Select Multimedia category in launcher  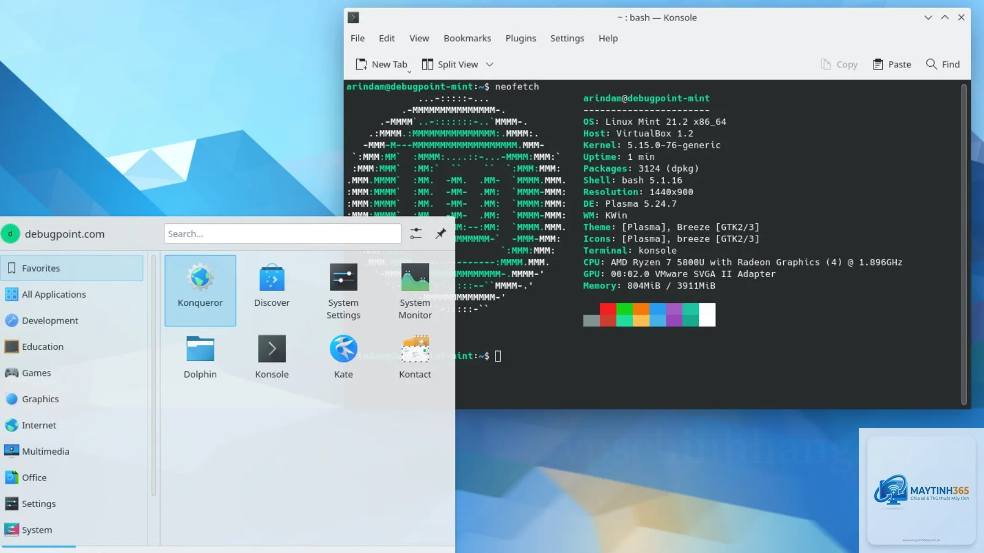click(x=72, y=451)
